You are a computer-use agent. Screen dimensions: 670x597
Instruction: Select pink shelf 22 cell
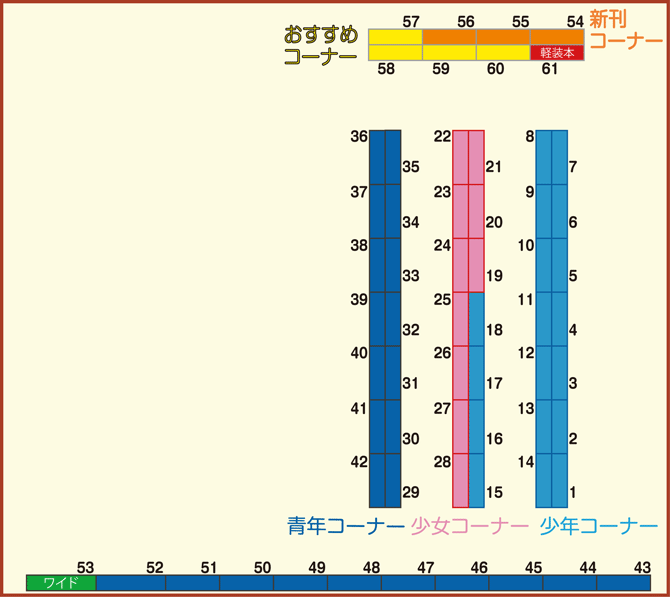pos(460,157)
